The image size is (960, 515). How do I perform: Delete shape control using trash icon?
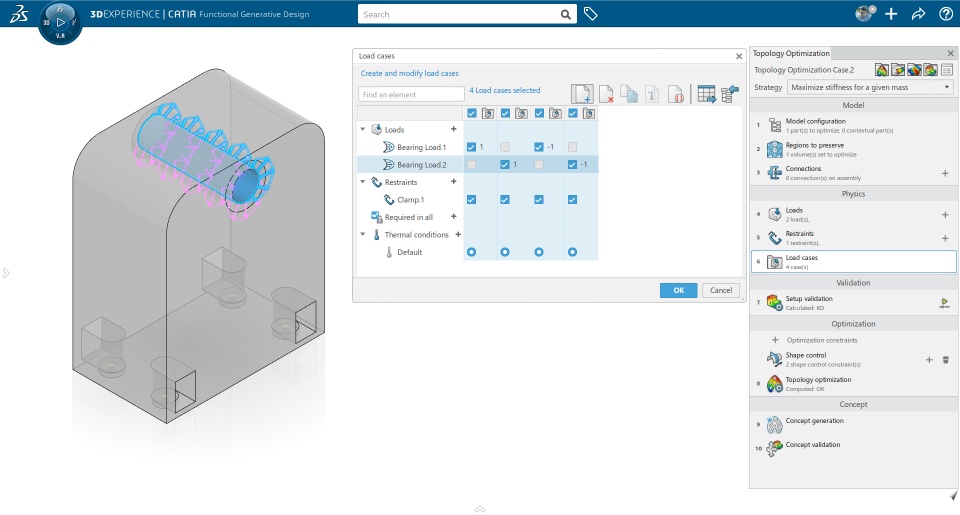pos(945,360)
